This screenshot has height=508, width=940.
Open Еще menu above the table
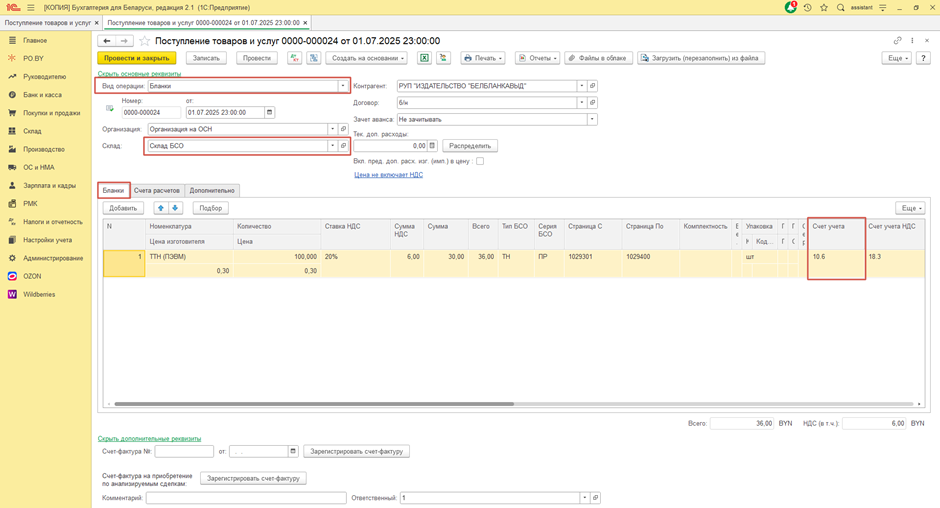pos(910,208)
